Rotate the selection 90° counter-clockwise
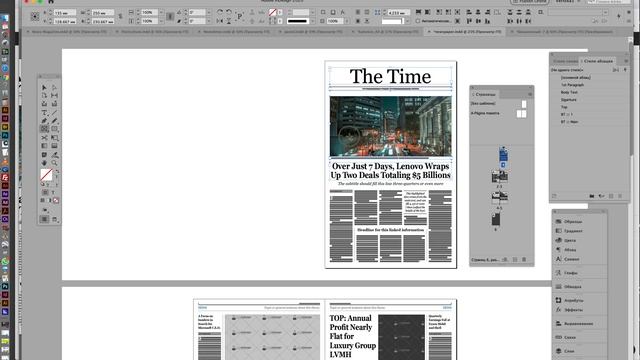The image size is (640, 360). click(229, 12)
